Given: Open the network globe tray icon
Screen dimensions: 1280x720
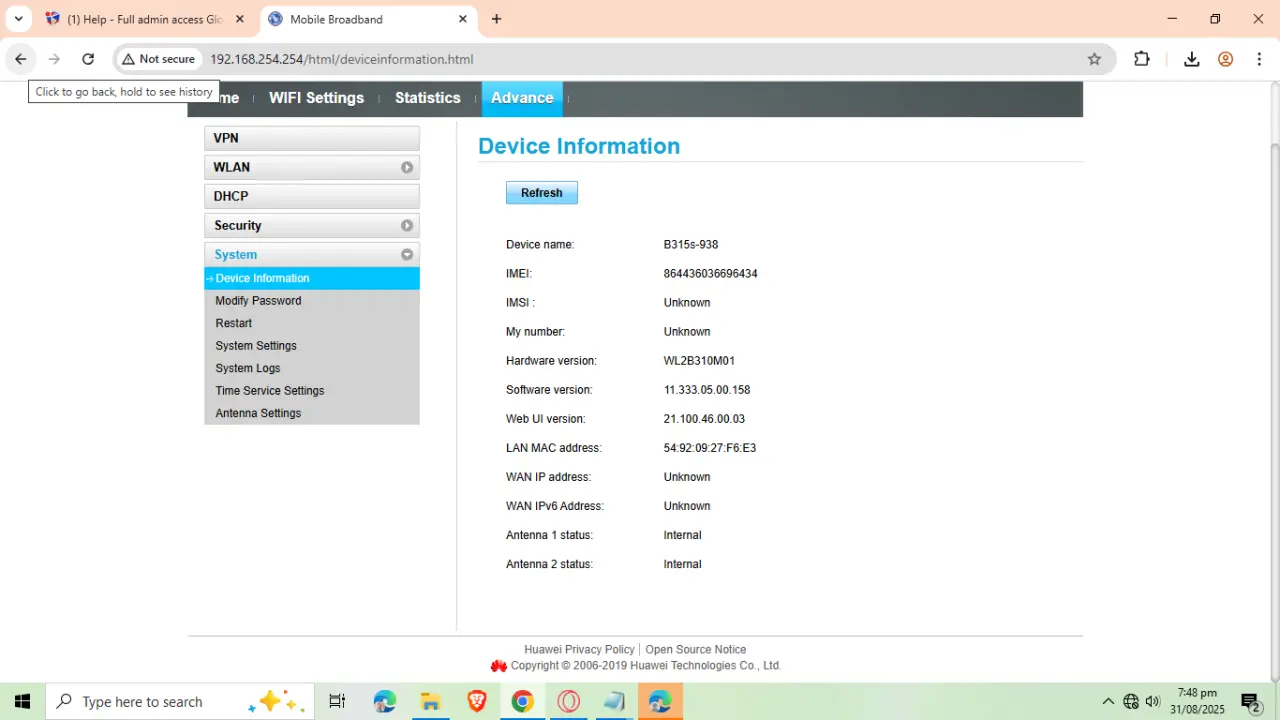Looking at the screenshot, I should click(1131, 701).
